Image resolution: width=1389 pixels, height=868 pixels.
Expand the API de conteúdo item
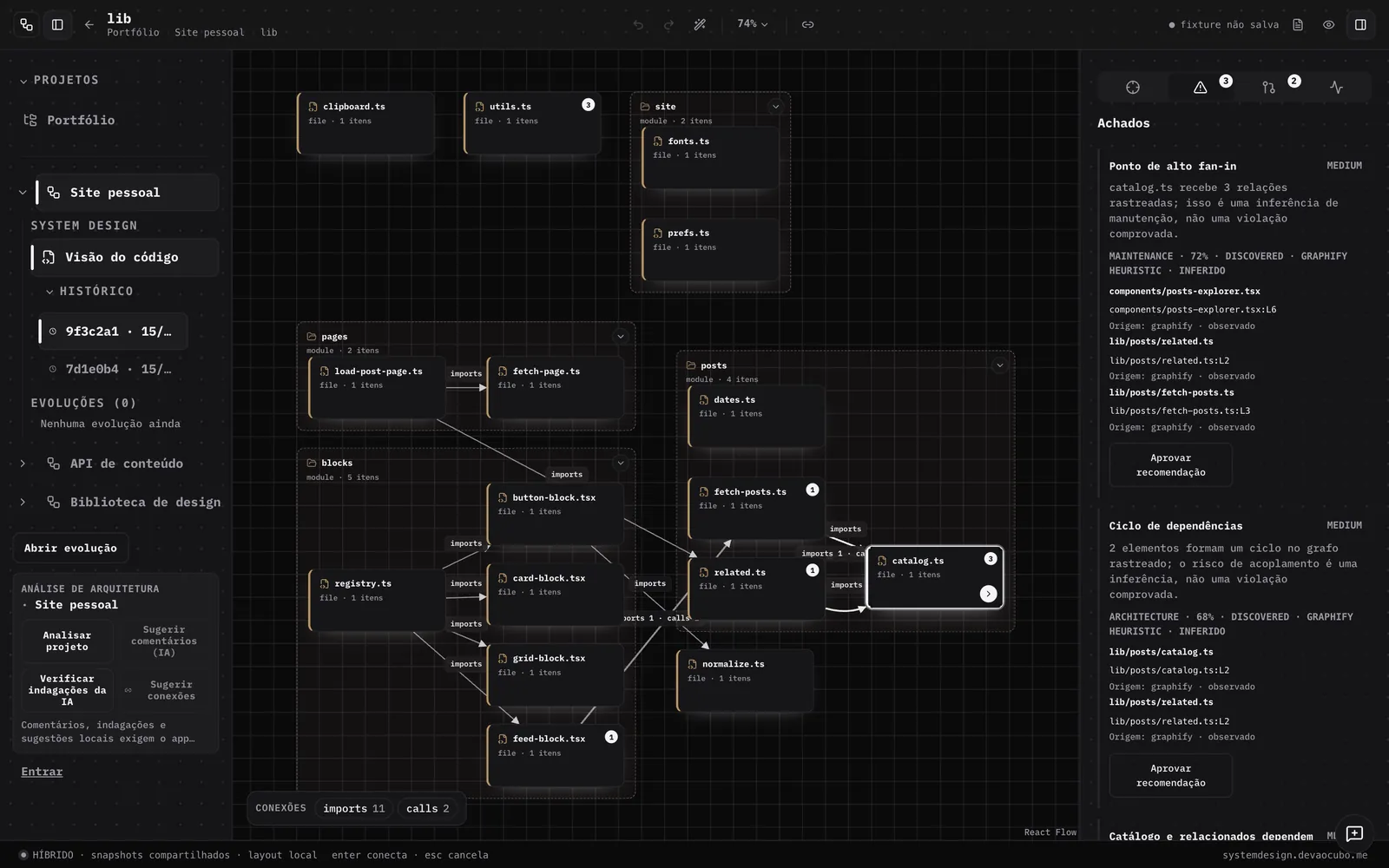click(x=23, y=464)
